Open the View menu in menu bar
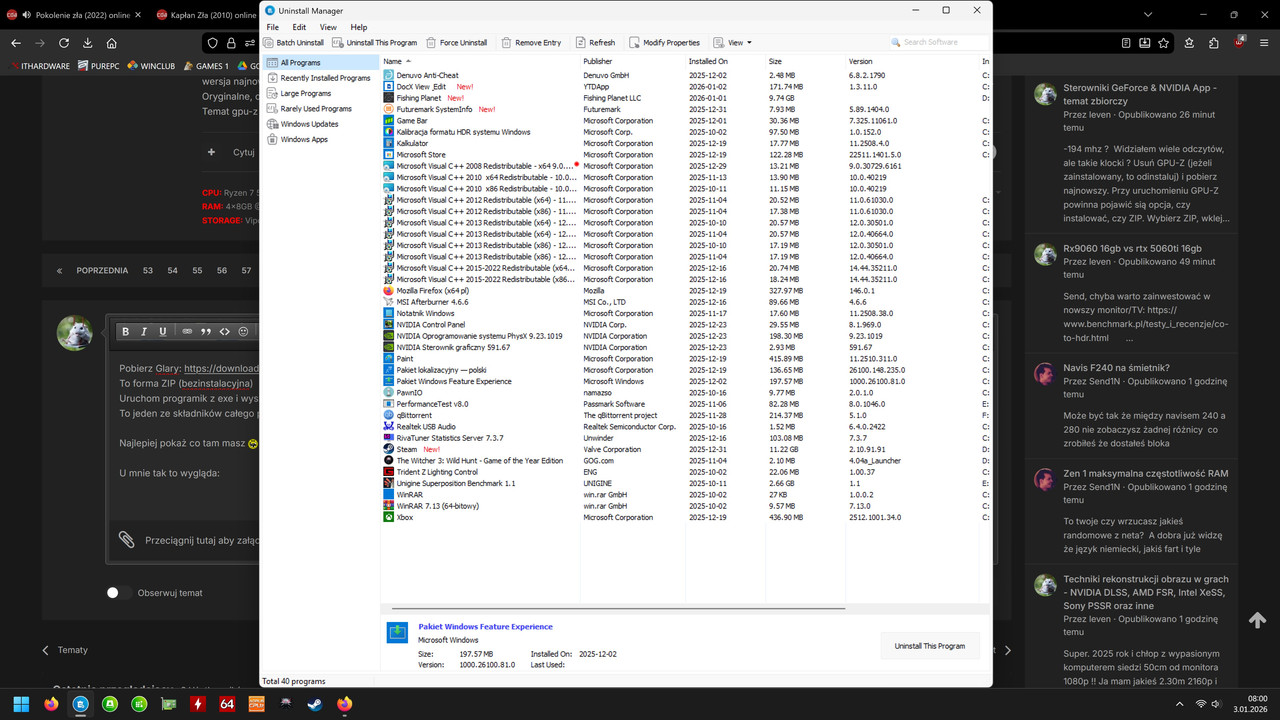The height and width of the screenshot is (720, 1280). 328,27
